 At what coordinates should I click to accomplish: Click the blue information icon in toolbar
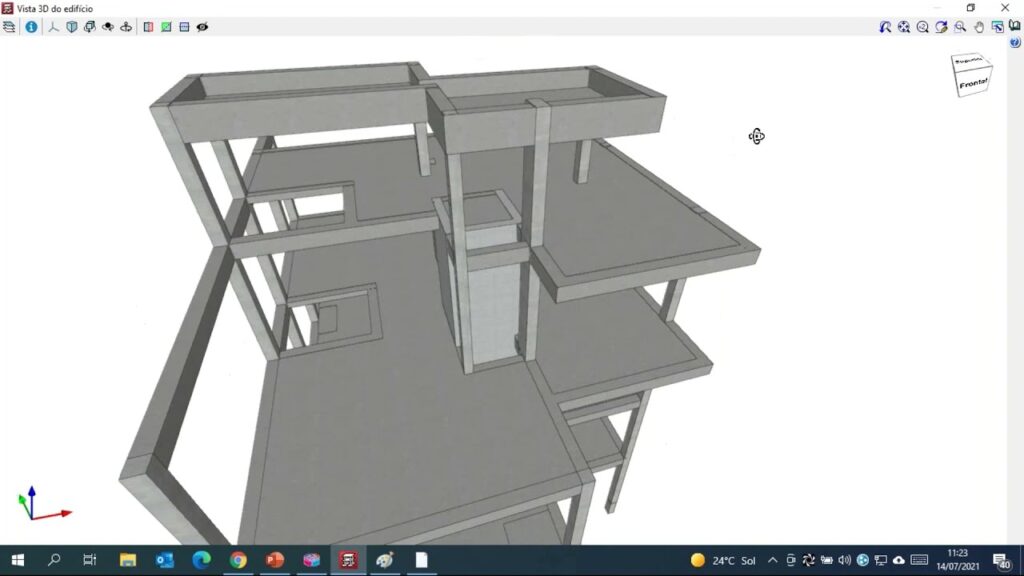pyautogui.click(x=31, y=27)
